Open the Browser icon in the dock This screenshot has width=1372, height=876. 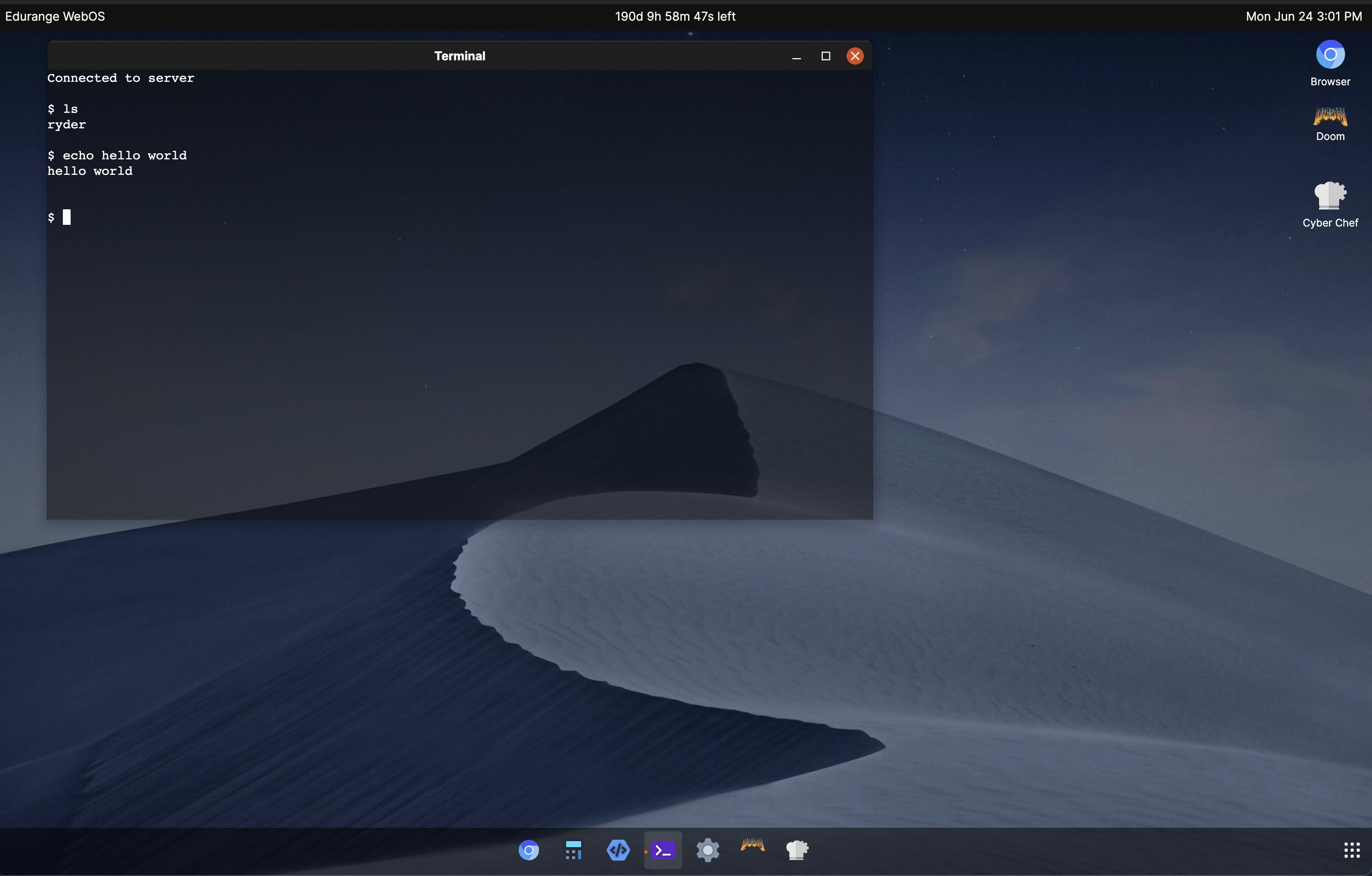click(x=528, y=850)
